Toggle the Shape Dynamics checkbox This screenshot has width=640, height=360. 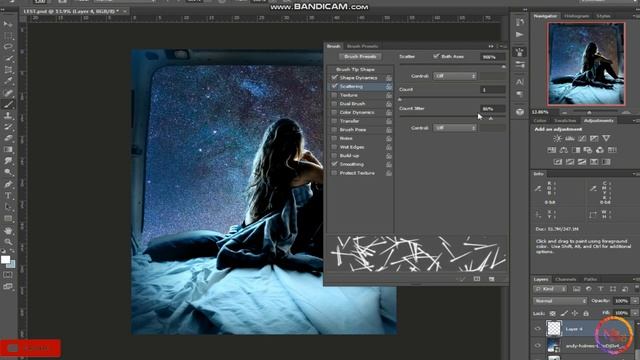[x=335, y=78]
